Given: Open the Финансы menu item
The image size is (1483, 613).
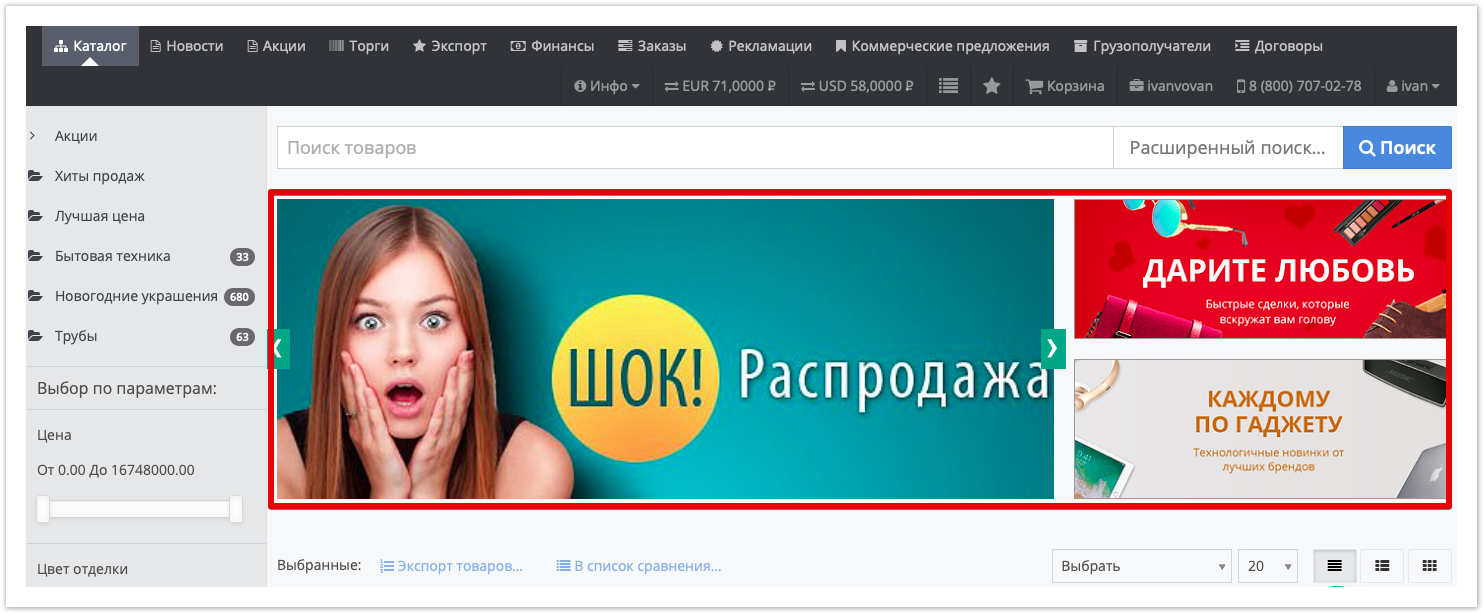Looking at the screenshot, I should [552, 46].
